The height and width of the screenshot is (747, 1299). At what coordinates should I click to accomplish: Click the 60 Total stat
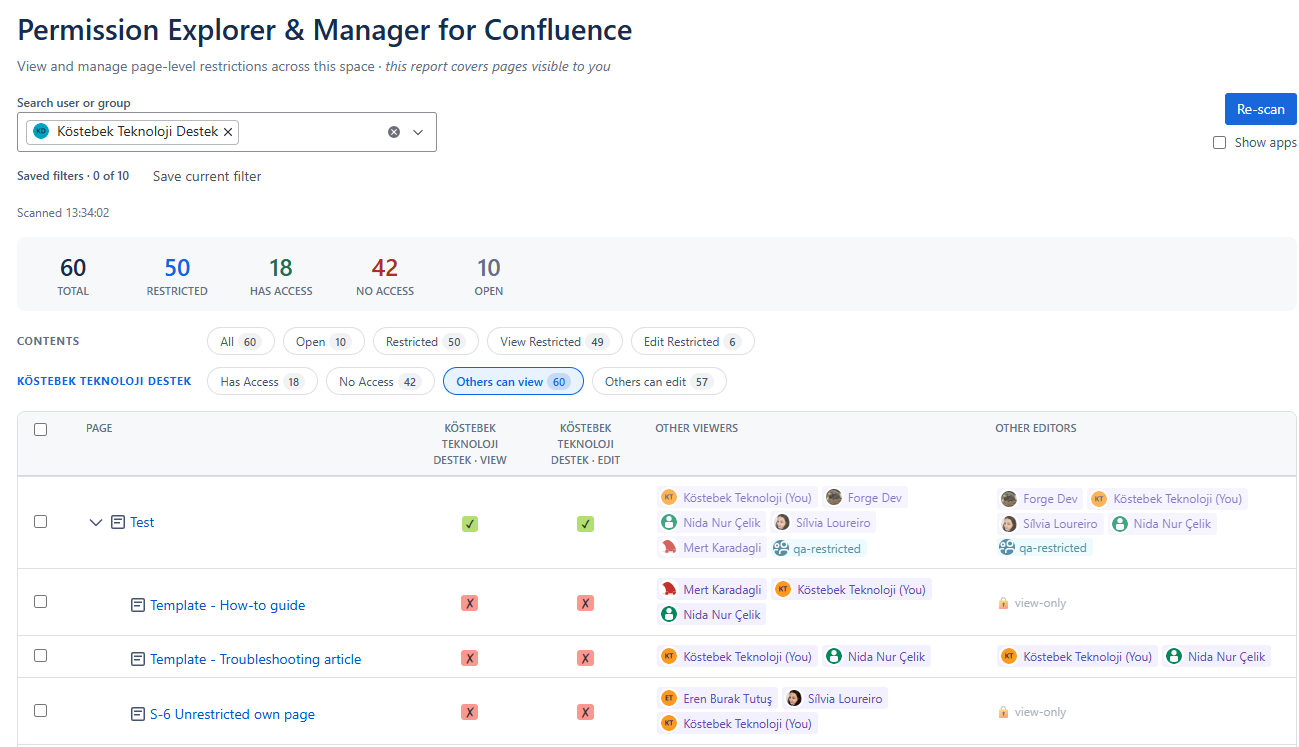(73, 276)
